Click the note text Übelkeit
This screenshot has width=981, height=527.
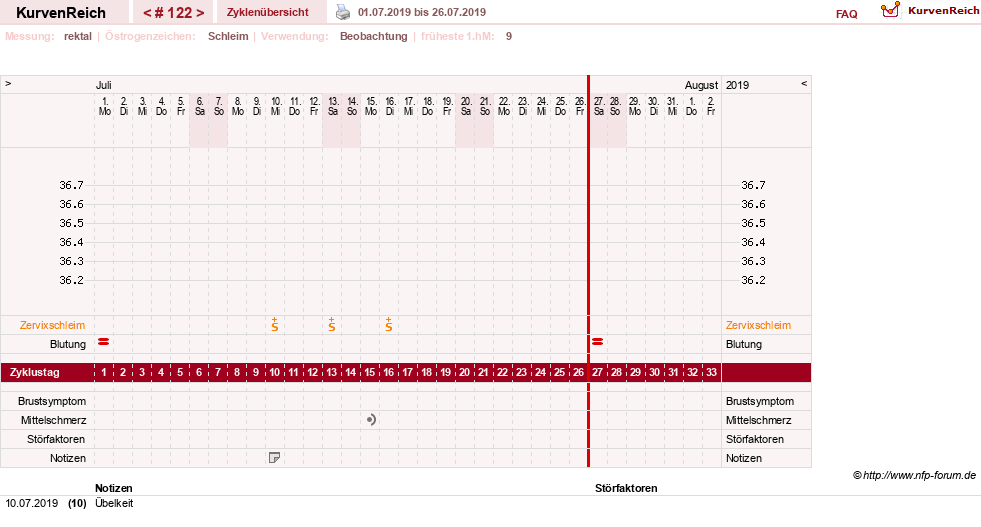point(114,503)
